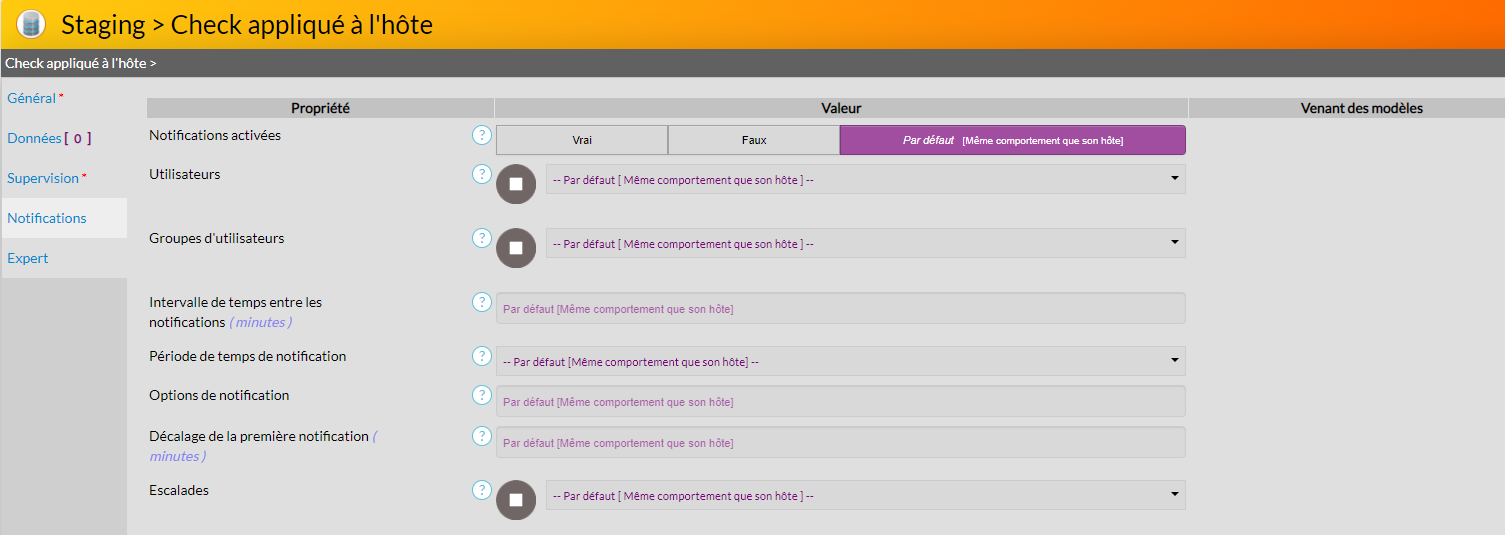Open the Expert tab
This screenshot has width=1505, height=535.
[x=28, y=258]
